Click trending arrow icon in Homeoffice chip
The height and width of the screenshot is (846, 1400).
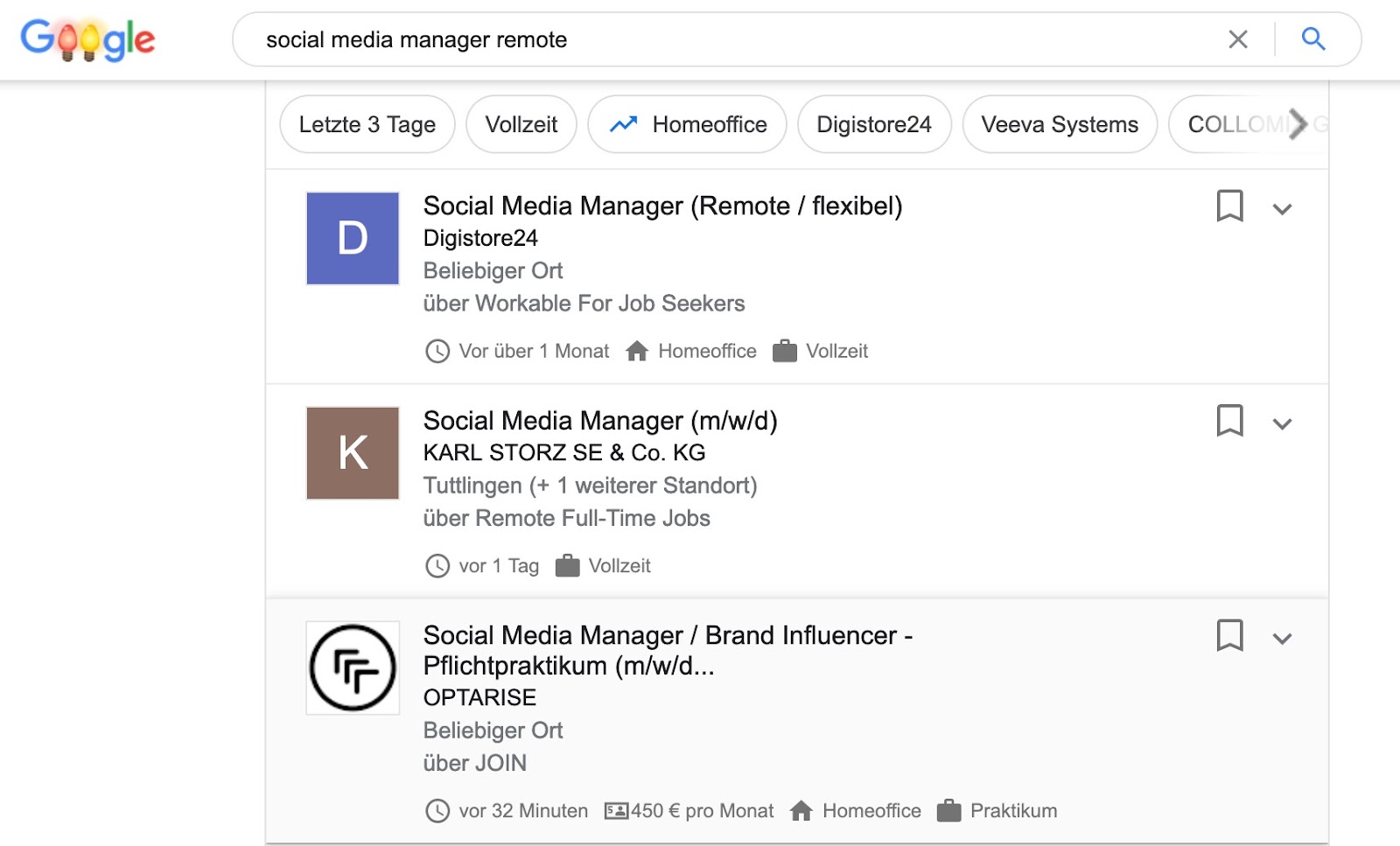click(x=624, y=124)
